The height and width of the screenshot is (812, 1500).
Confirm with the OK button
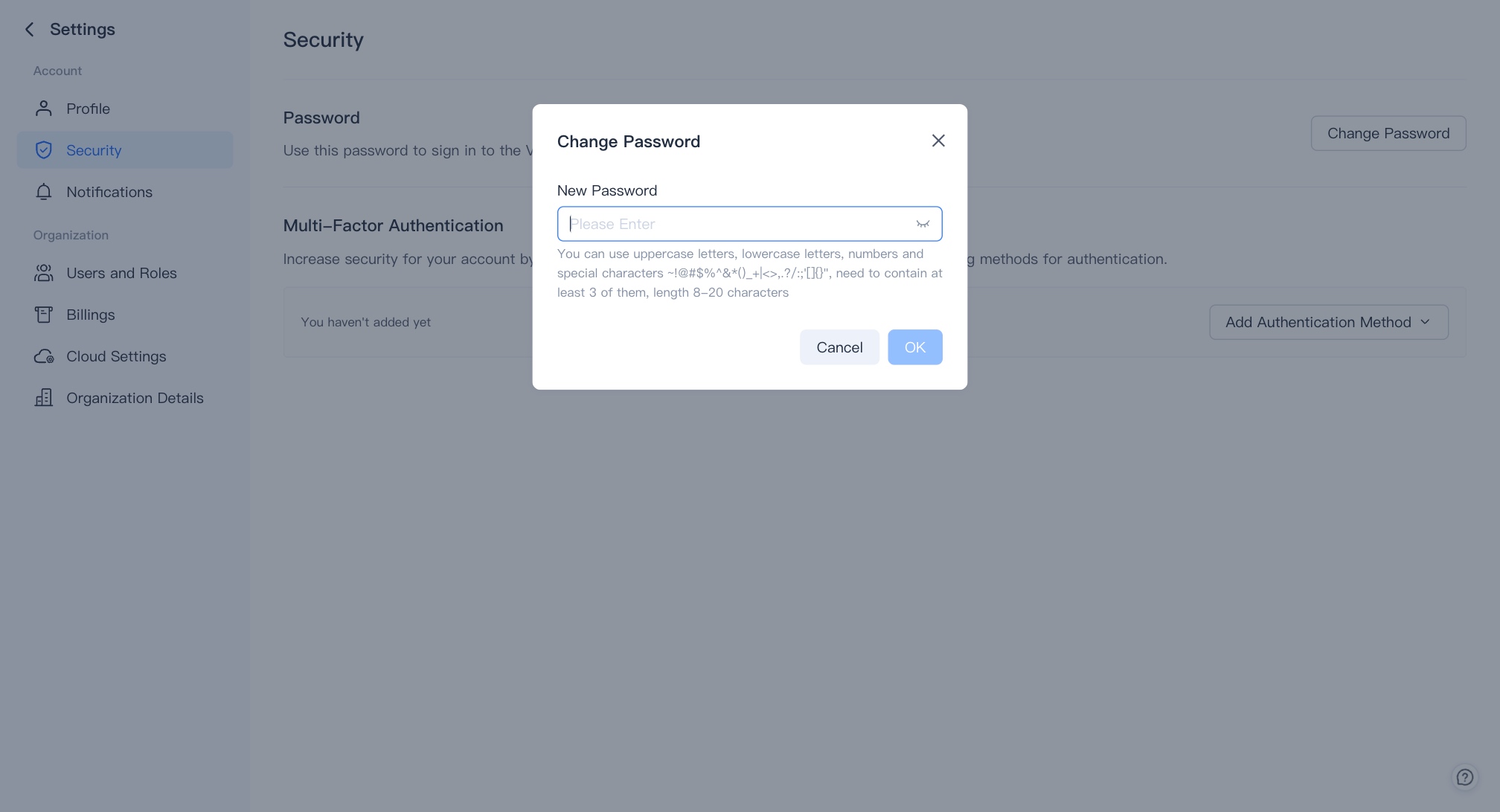click(x=914, y=347)
